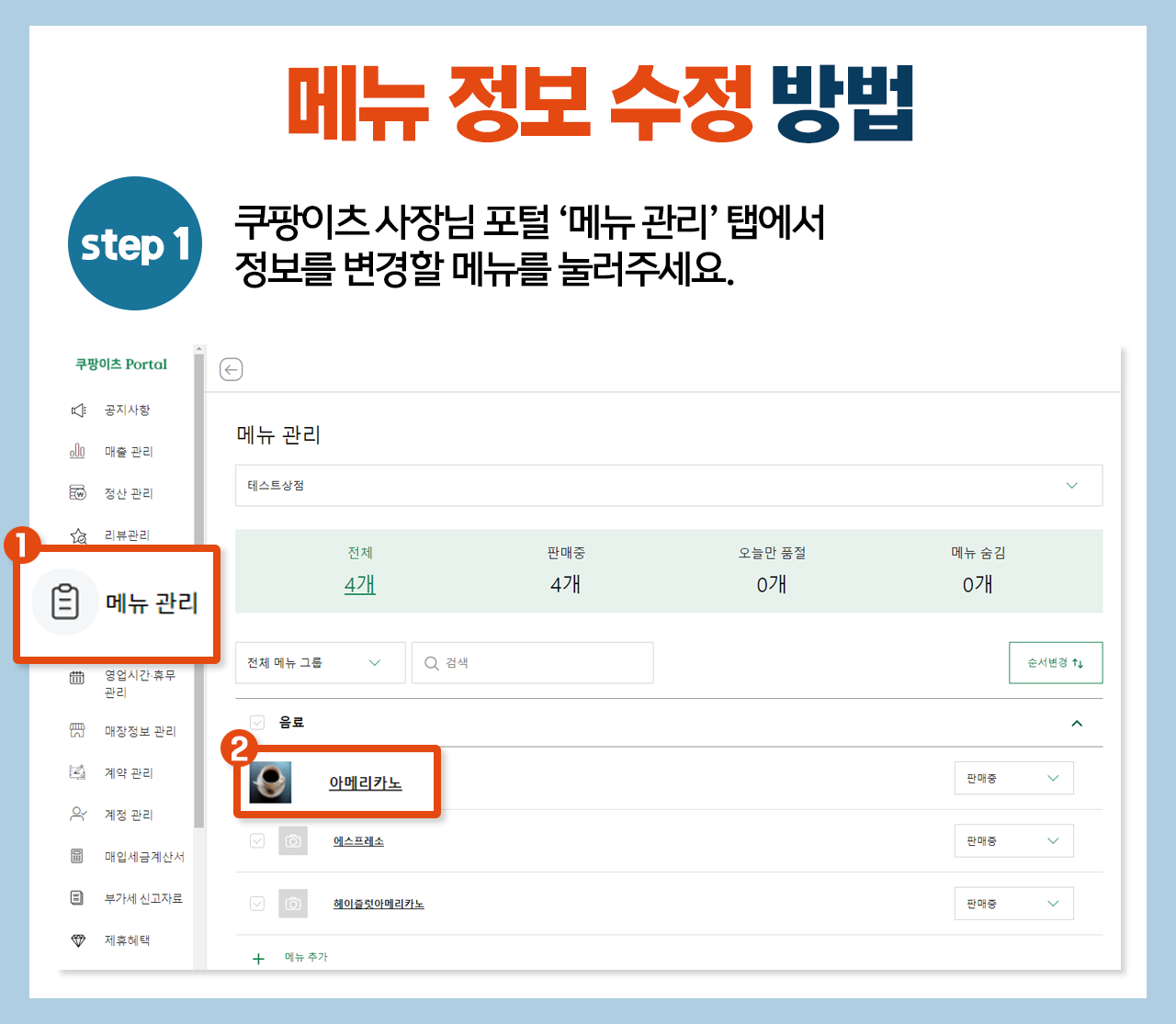
Task: Click the search magnifier icon
Action: pos(431,663)
